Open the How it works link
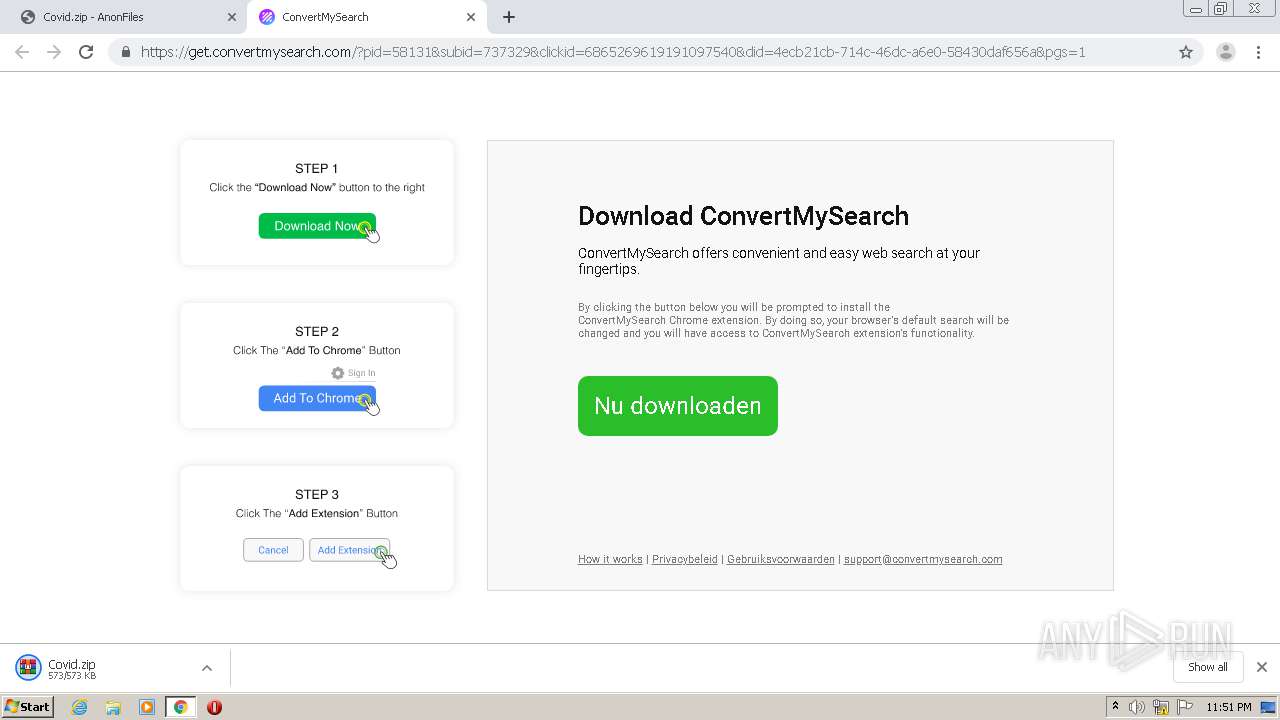The width and height of the screenshot is (1280, 720). point(610,559)
